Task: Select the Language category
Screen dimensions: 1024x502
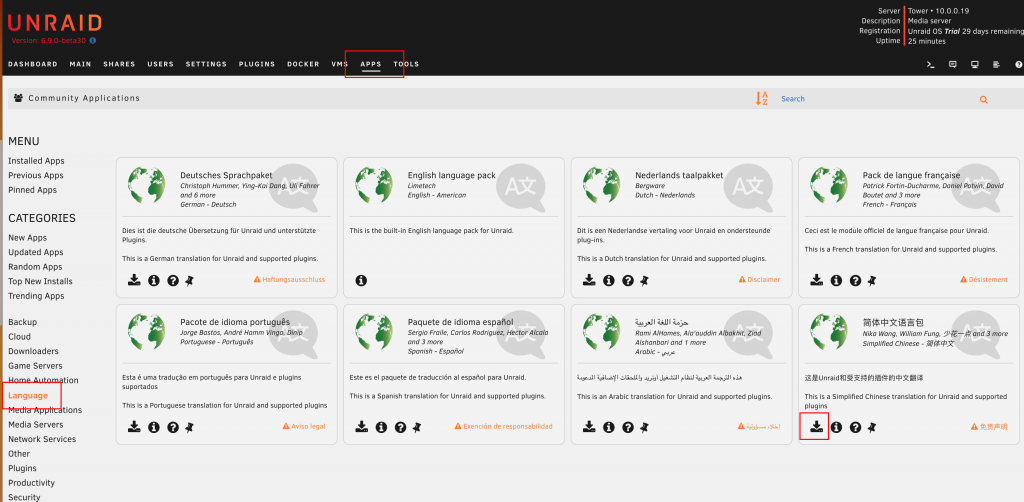Action: click(x=28, y=396)
